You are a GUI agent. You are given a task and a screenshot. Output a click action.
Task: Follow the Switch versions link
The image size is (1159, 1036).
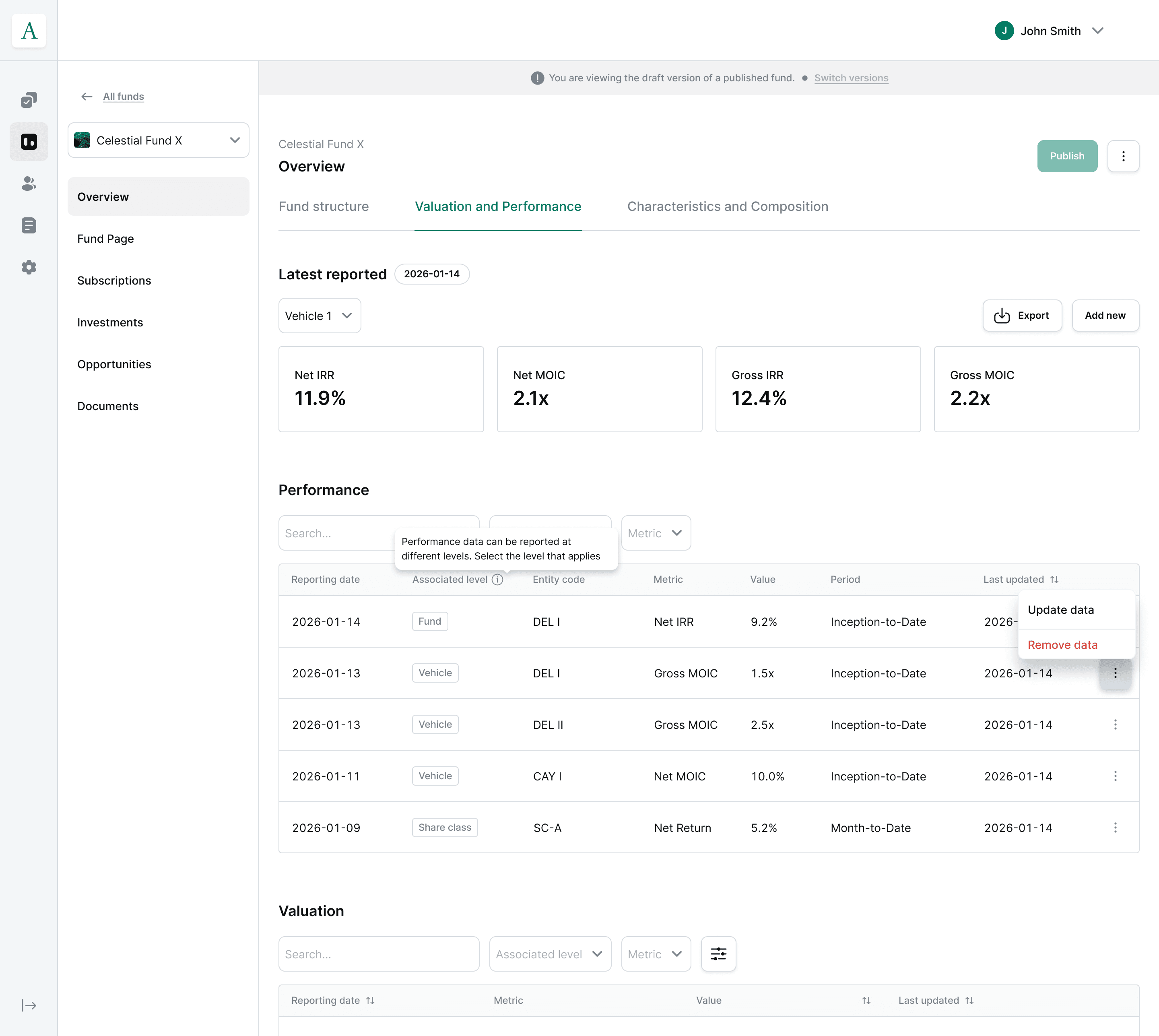pos(851,78)
